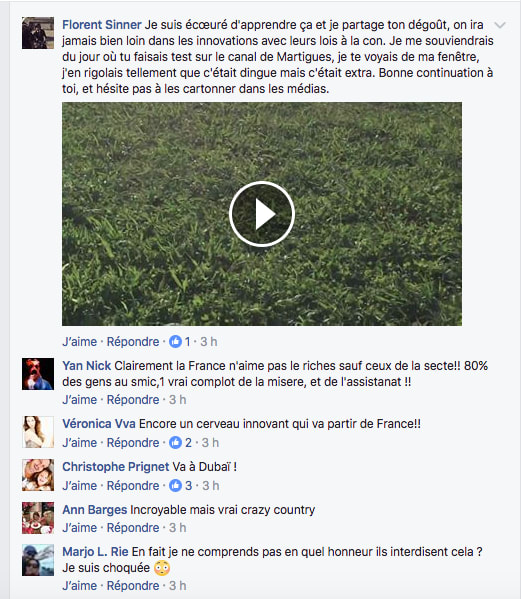This screenshot has width=521, height=599.
Task: Click the 3 h timestamp on Yan Nick's comment
Action: 178,400
